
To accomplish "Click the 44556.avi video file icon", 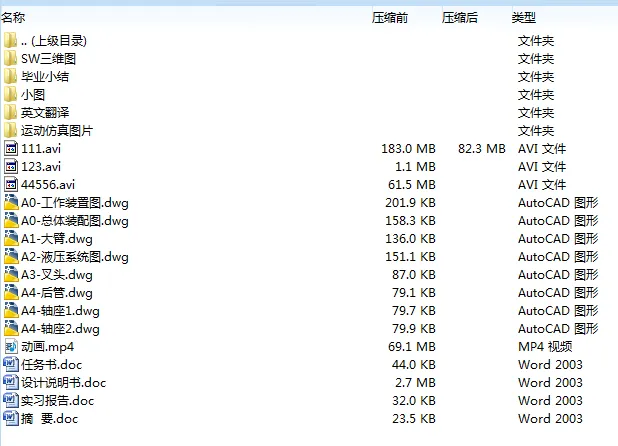I will 11,184.
